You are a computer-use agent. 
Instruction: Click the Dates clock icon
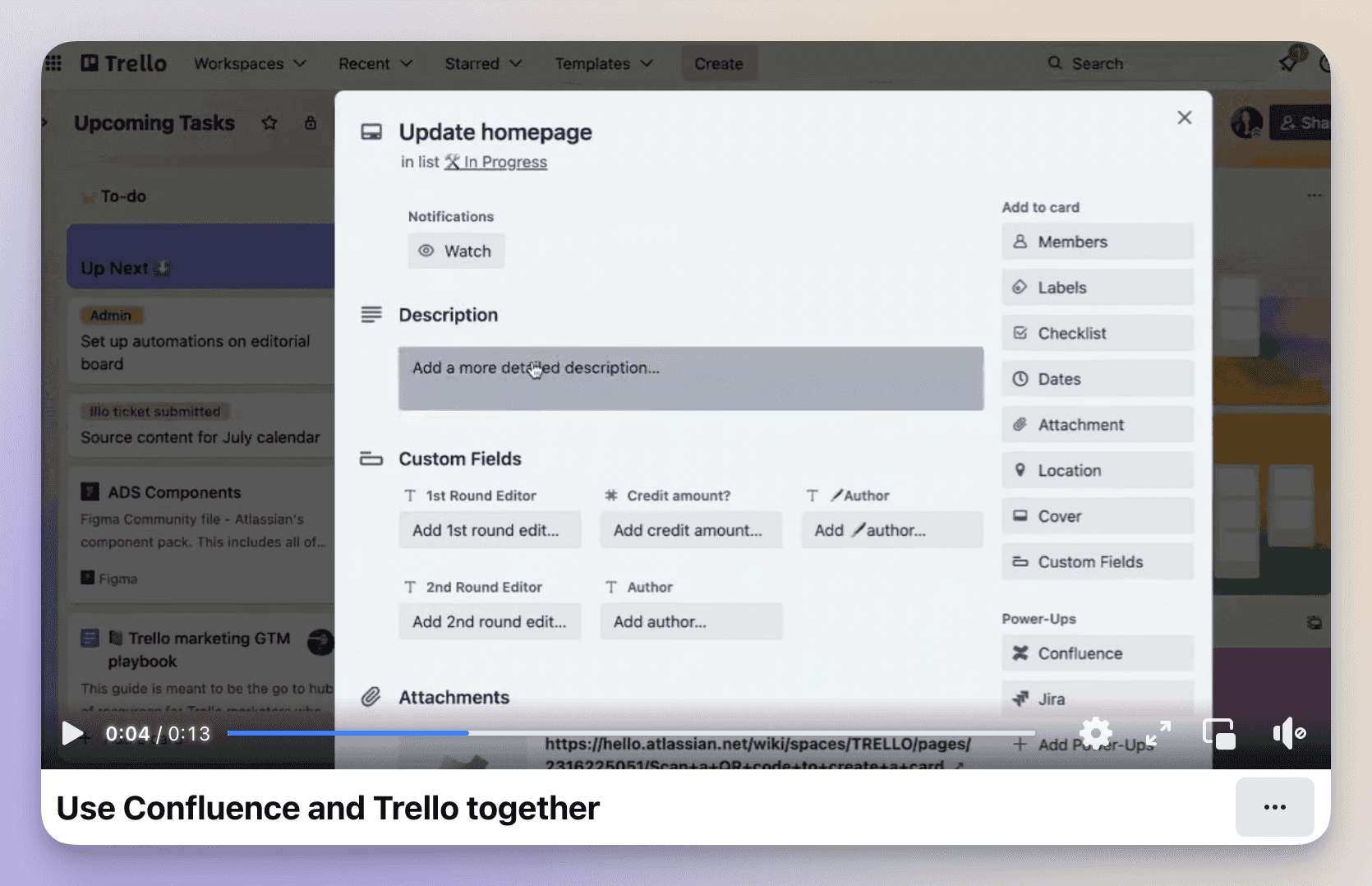pos(1020,379)
